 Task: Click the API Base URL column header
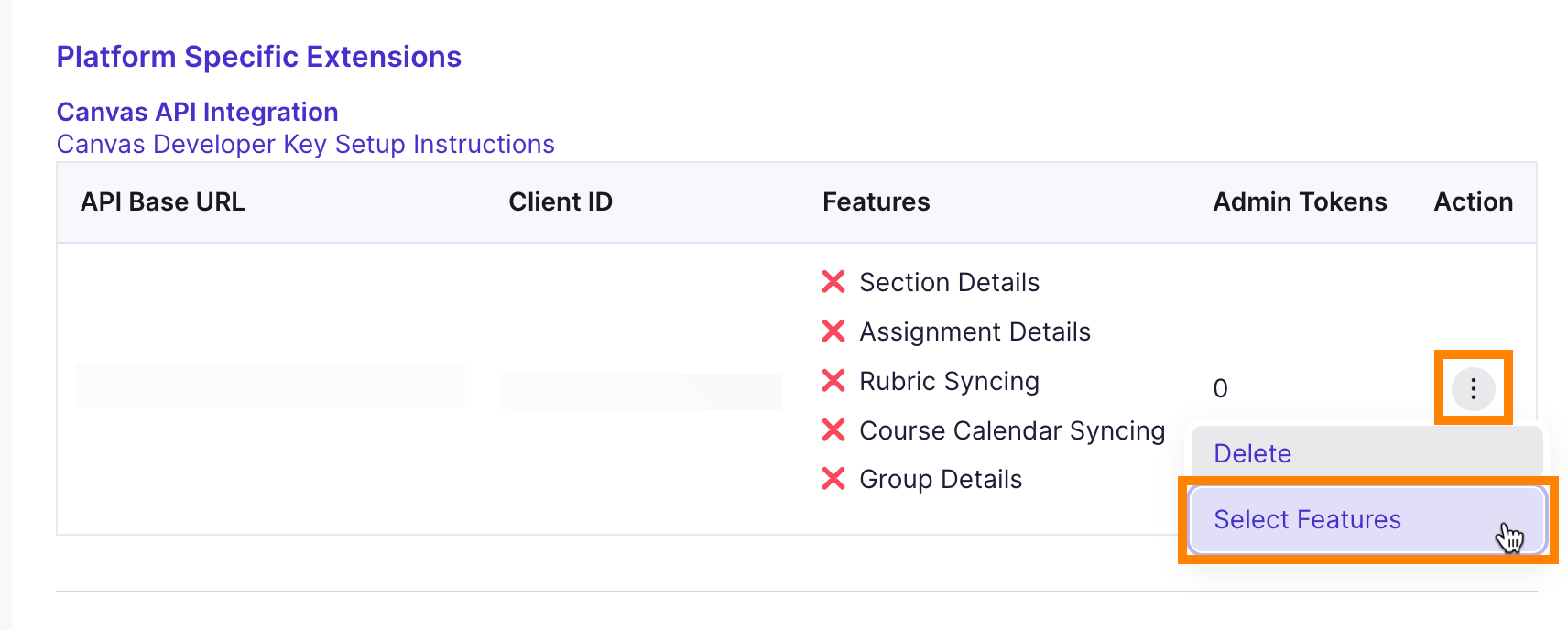point(163,201)
